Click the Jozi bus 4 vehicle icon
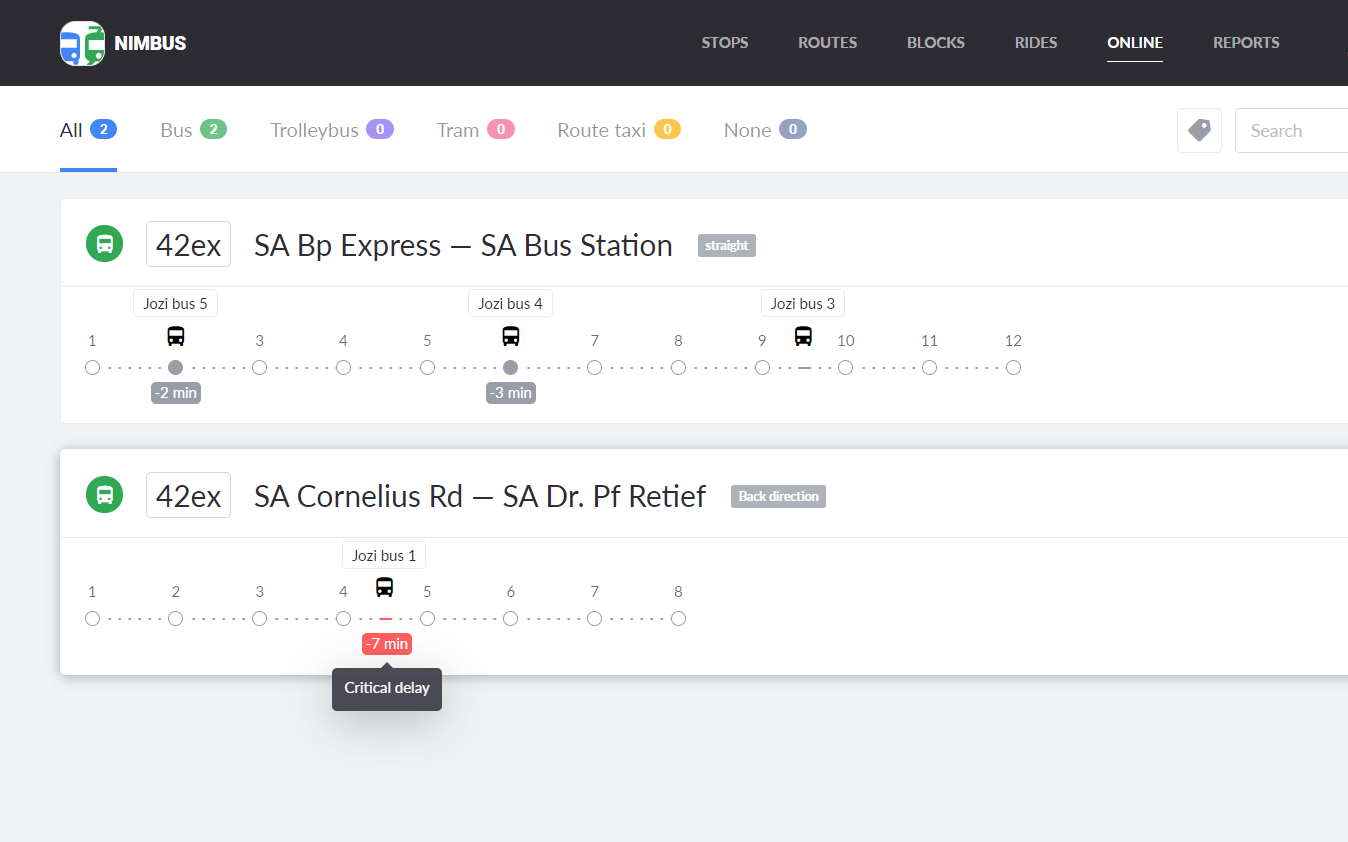This screenshot has width=1348, height=842. click(511, 336)
